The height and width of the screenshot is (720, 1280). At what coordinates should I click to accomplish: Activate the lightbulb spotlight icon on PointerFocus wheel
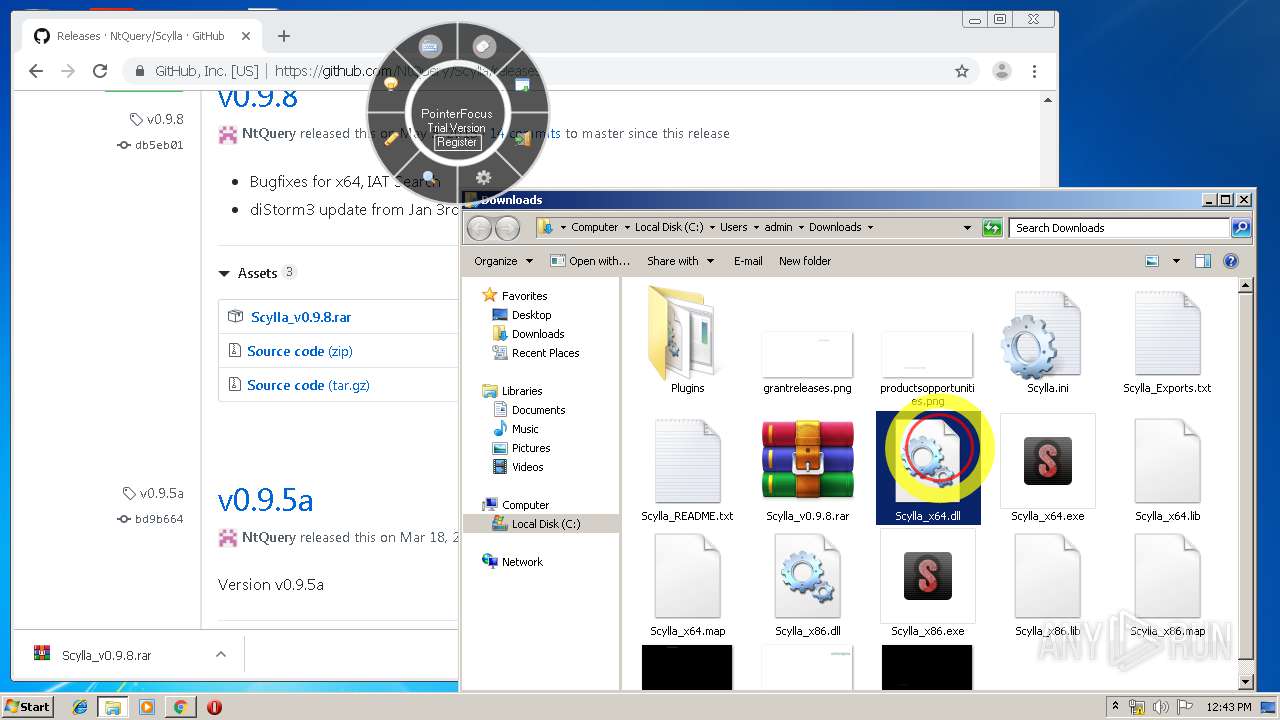[x=391, y=85]
